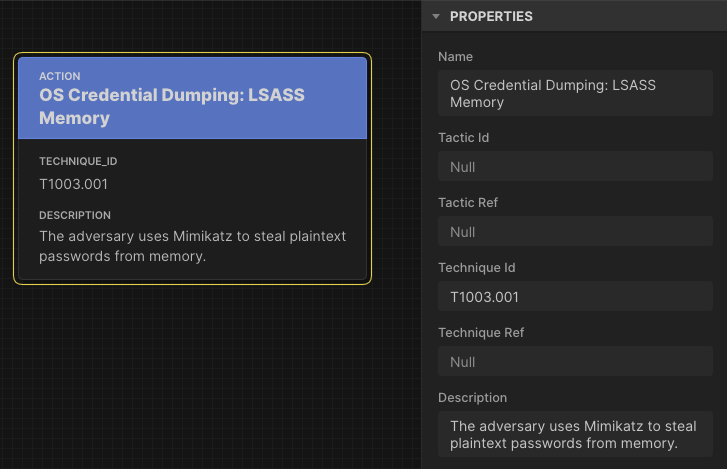Click empty canvas grid to deselect node
727x469 pixels.
[200, 380]
